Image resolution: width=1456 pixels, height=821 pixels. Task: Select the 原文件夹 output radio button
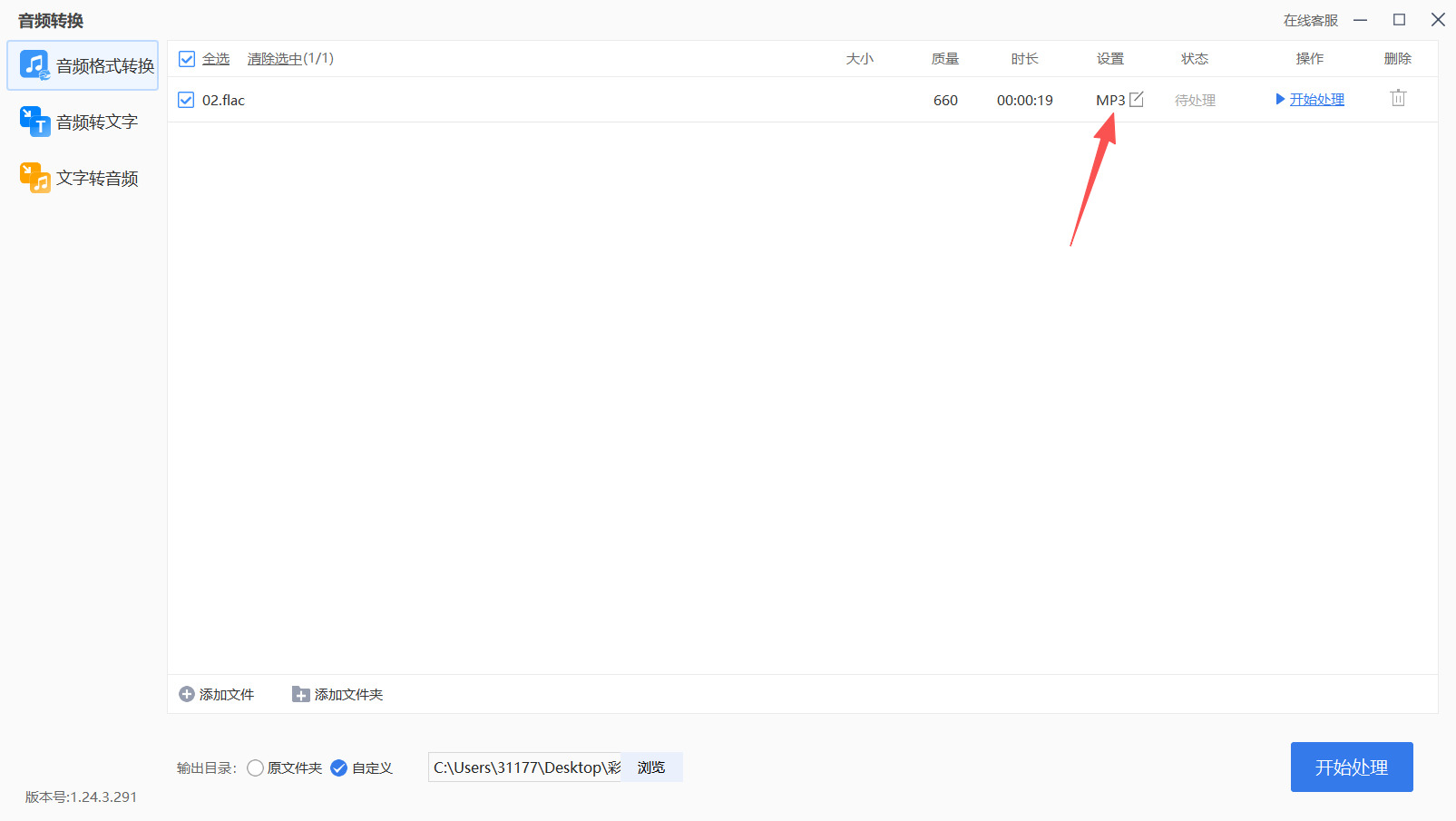tap(255, 768)
